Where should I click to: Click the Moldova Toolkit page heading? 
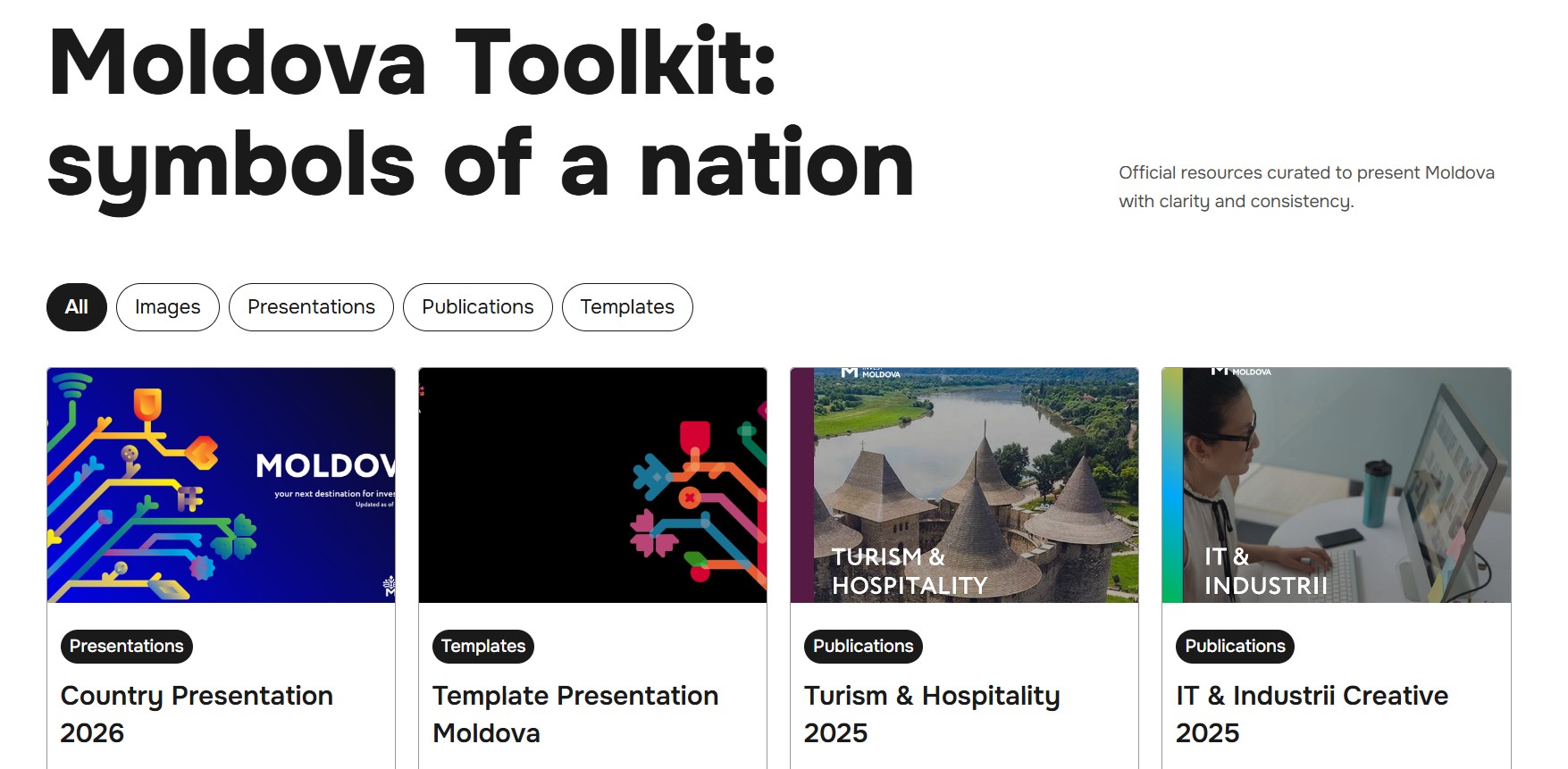[x=481, y=113]
